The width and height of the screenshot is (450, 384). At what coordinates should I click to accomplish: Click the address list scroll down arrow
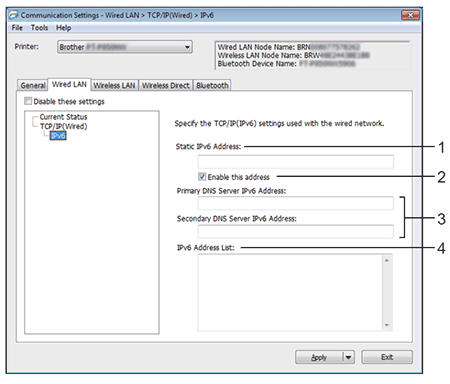pyautogui.click(x=387, y=325)
